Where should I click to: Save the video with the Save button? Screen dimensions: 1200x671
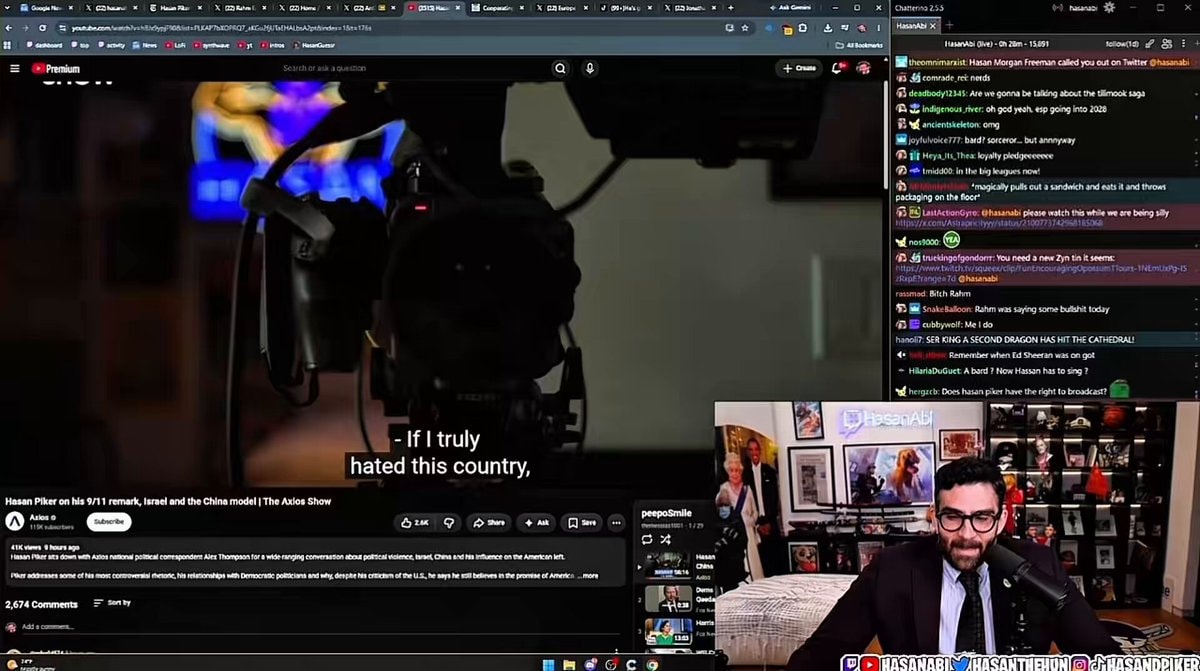[581, 522]
